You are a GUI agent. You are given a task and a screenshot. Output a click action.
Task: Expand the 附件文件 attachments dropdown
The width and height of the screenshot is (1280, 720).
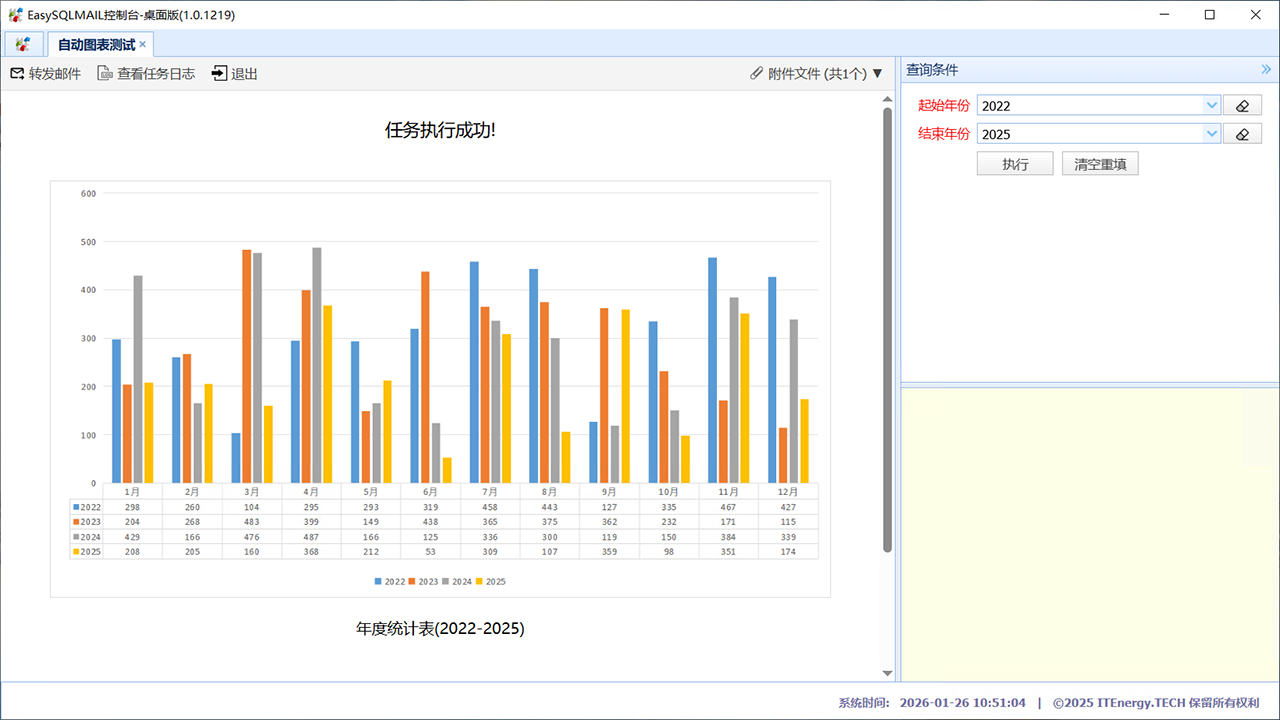(877, 74)
